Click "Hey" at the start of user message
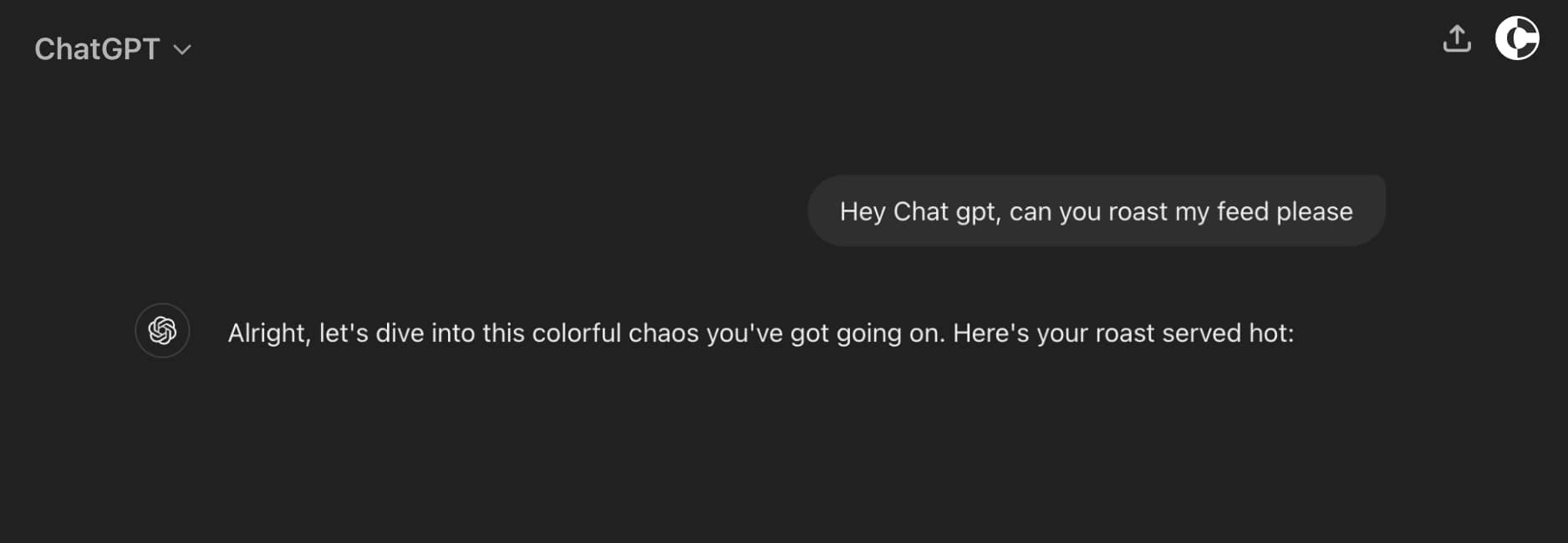 [863, 212]
